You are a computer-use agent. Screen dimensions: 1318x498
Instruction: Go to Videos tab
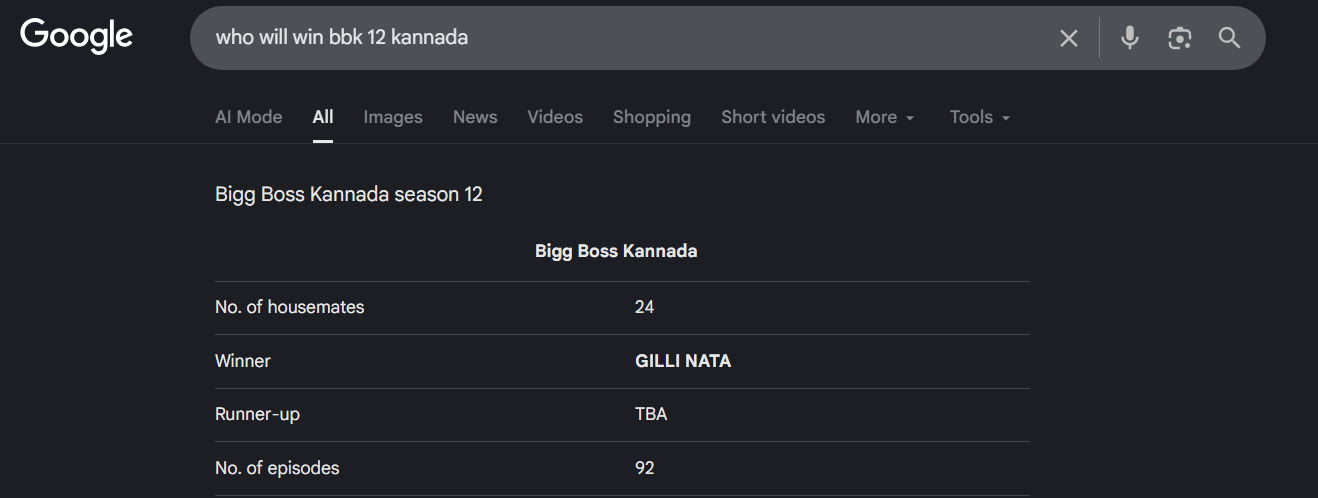click(x=555, y=117)
